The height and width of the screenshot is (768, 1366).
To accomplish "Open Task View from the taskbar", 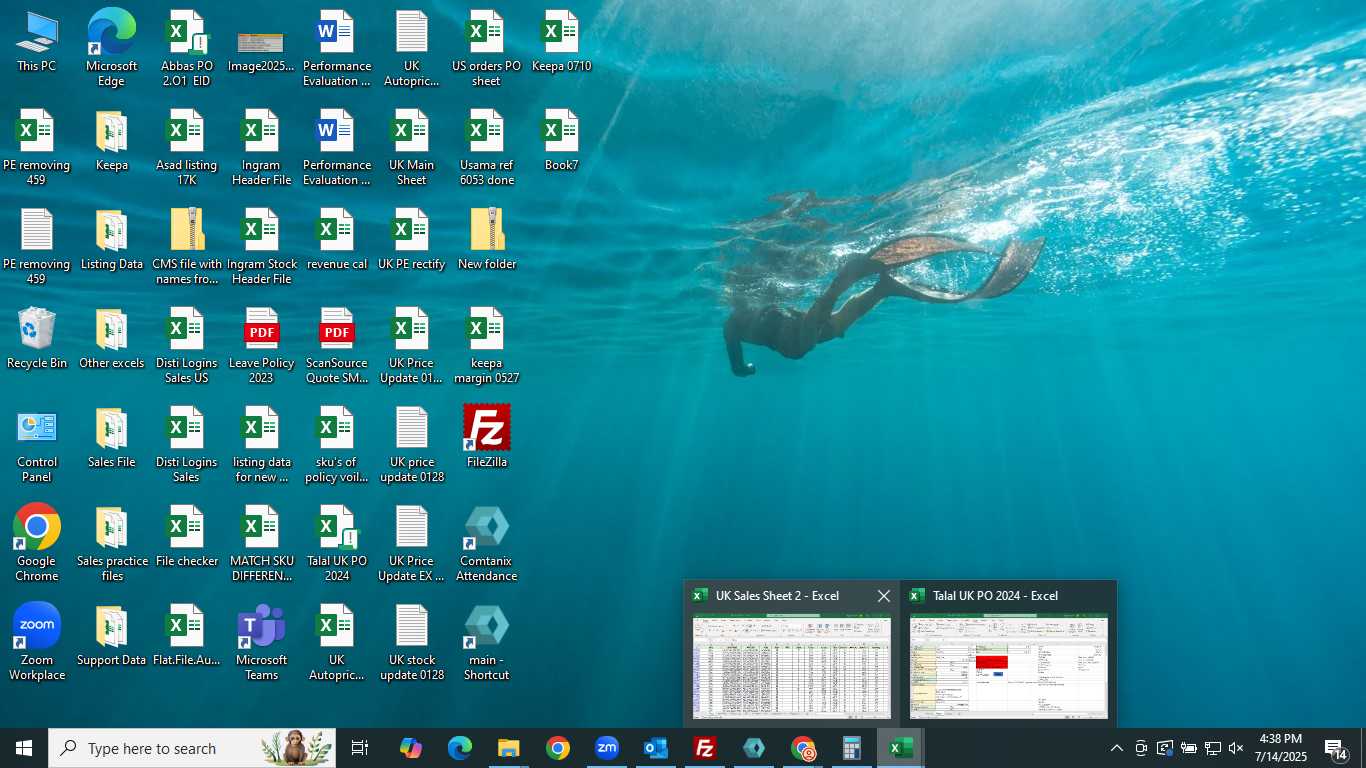I will 360,748.
